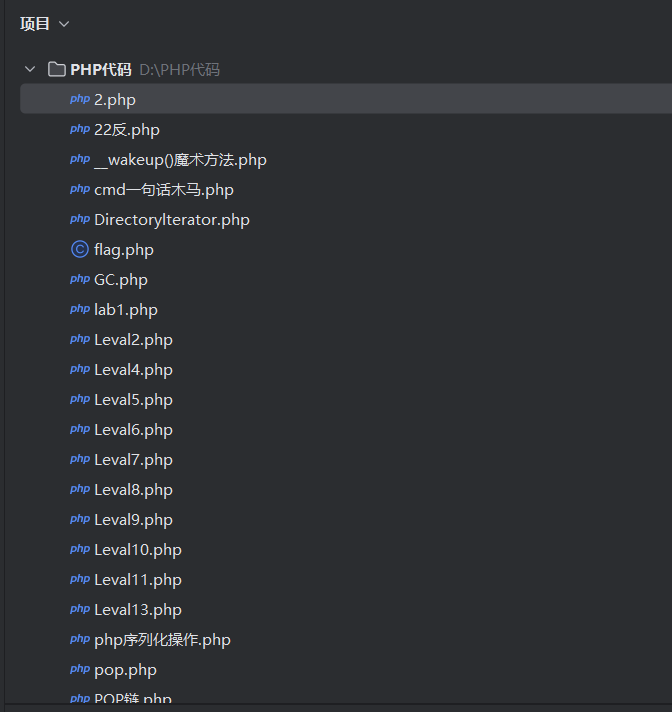Select Leval7.php file entry

click(x=133, y=460)
